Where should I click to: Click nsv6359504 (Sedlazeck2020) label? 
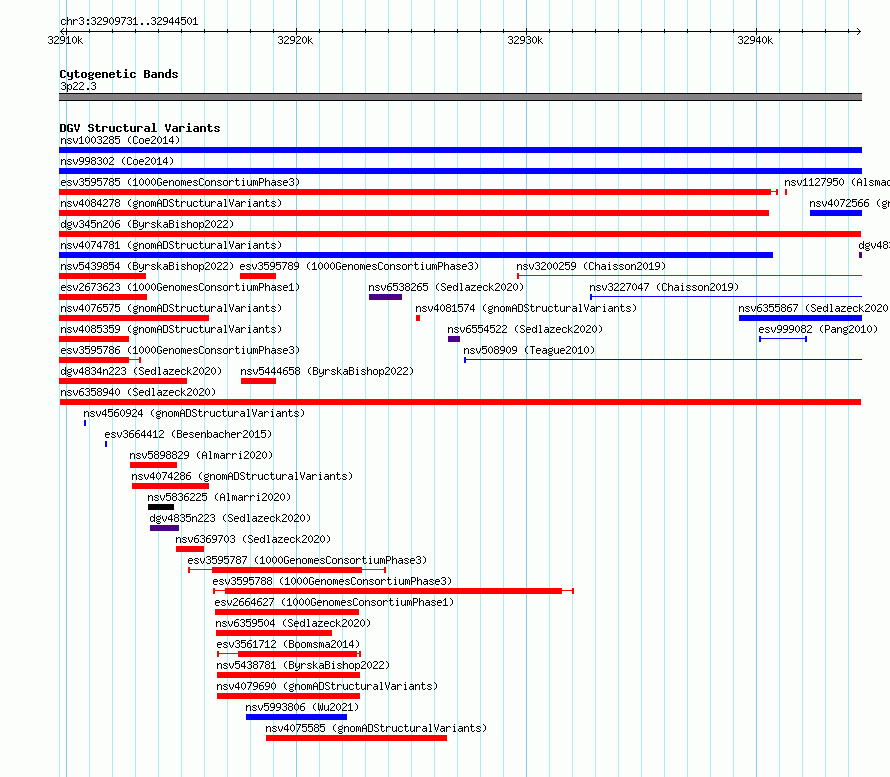click(293, 623)
